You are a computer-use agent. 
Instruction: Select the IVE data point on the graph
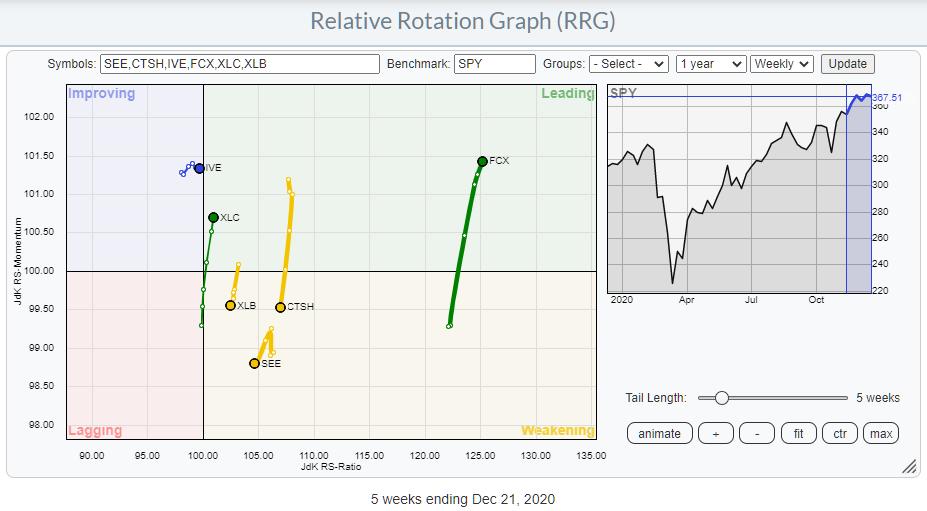tap(199, 168)
